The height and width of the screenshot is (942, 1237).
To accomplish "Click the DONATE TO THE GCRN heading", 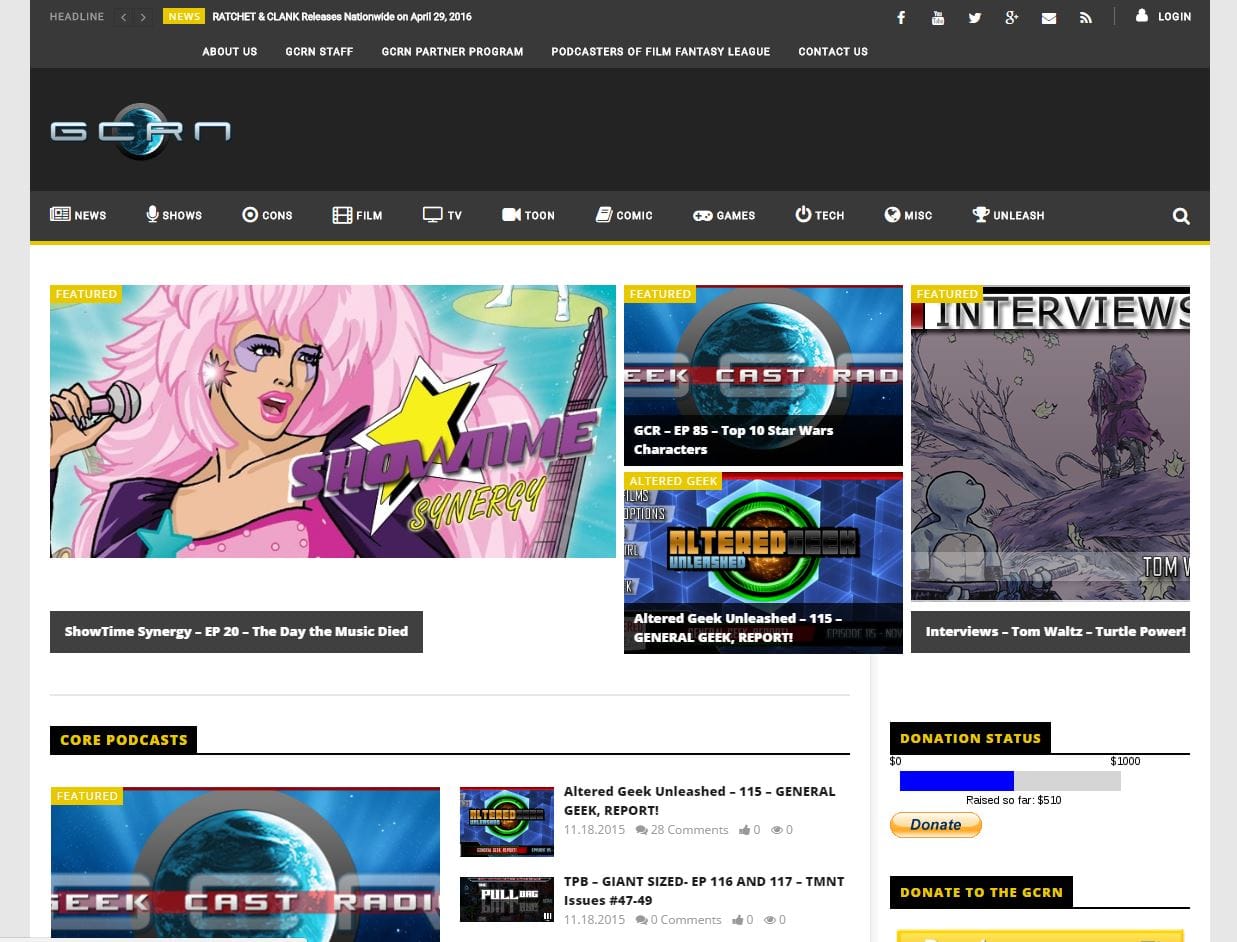I will (x=981, y=892).
